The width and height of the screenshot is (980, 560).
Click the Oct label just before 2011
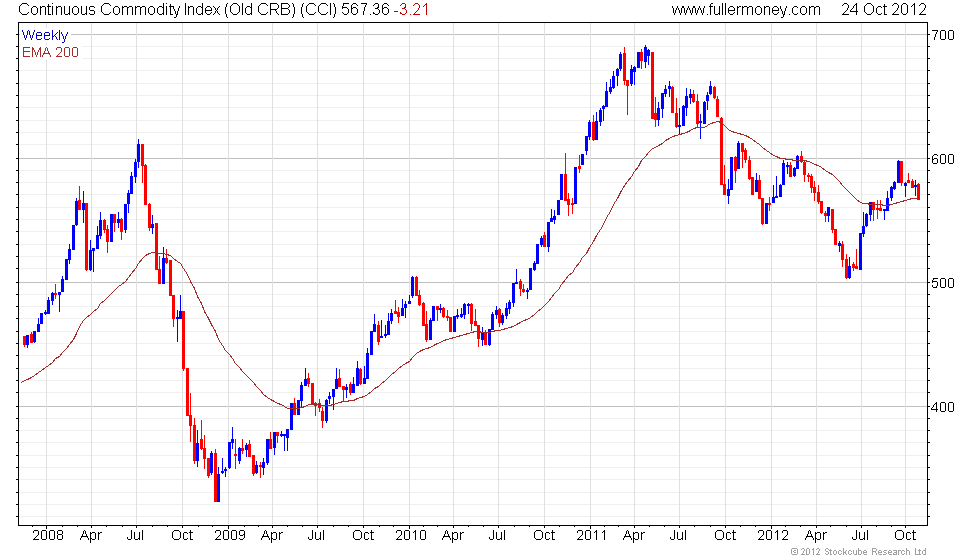tap(544, 536)
